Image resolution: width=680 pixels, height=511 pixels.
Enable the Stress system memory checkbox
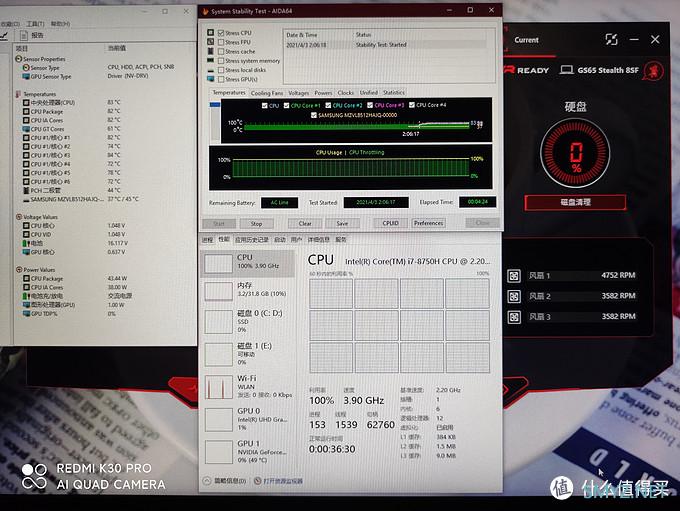[221, 61]
